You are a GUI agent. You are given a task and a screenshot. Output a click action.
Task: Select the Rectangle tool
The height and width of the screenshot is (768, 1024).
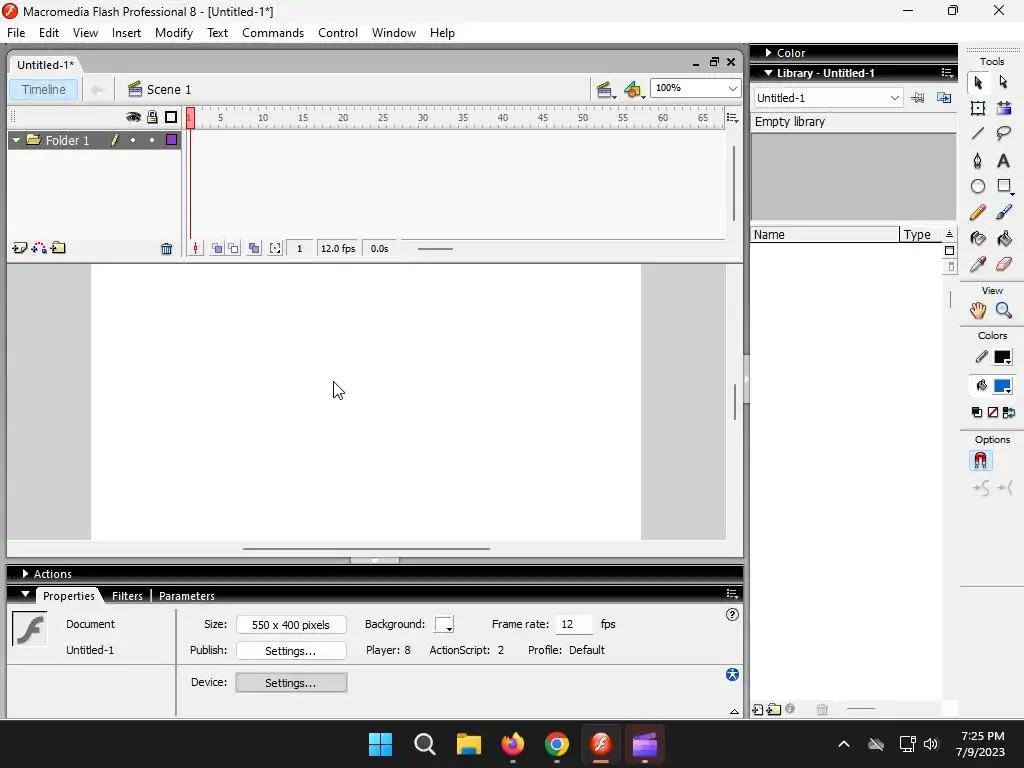[x=1004, y=186]
